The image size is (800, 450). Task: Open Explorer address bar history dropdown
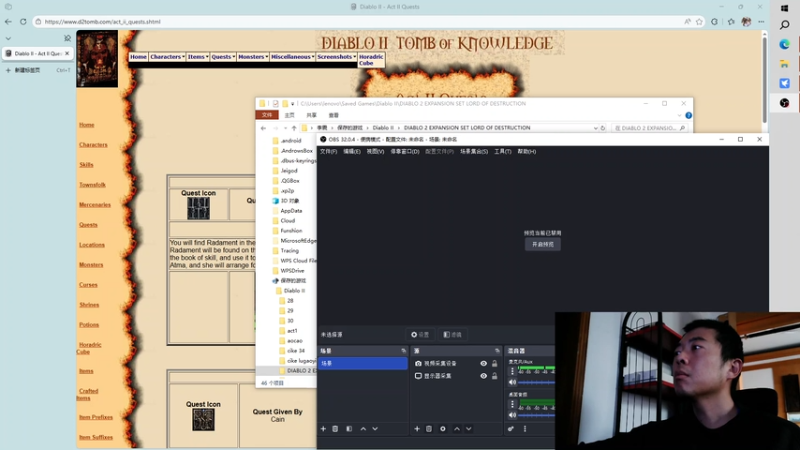tap(595, 128)
